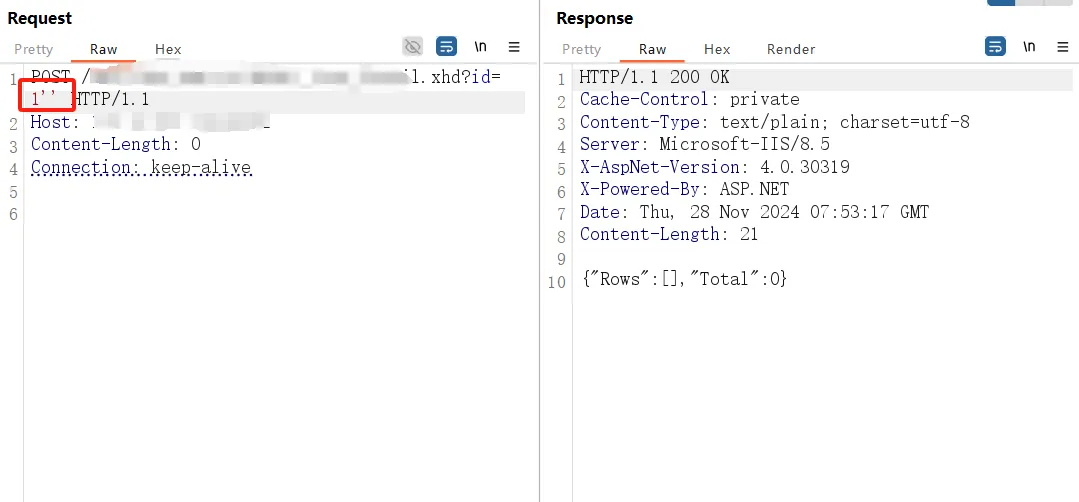Open Response panel hamburger options menu

coord(1062,47)
